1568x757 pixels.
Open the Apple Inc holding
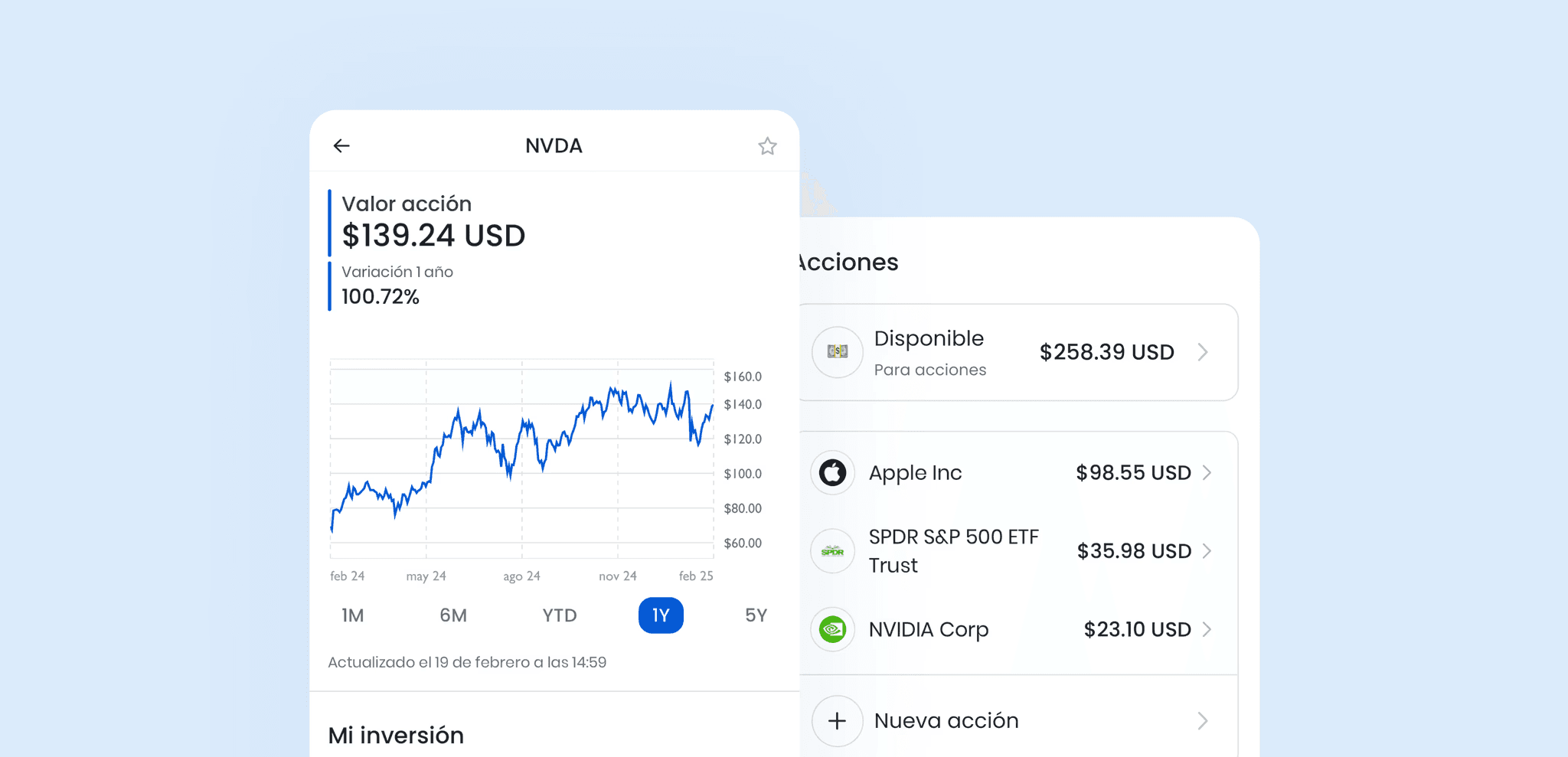(1018, 473)
